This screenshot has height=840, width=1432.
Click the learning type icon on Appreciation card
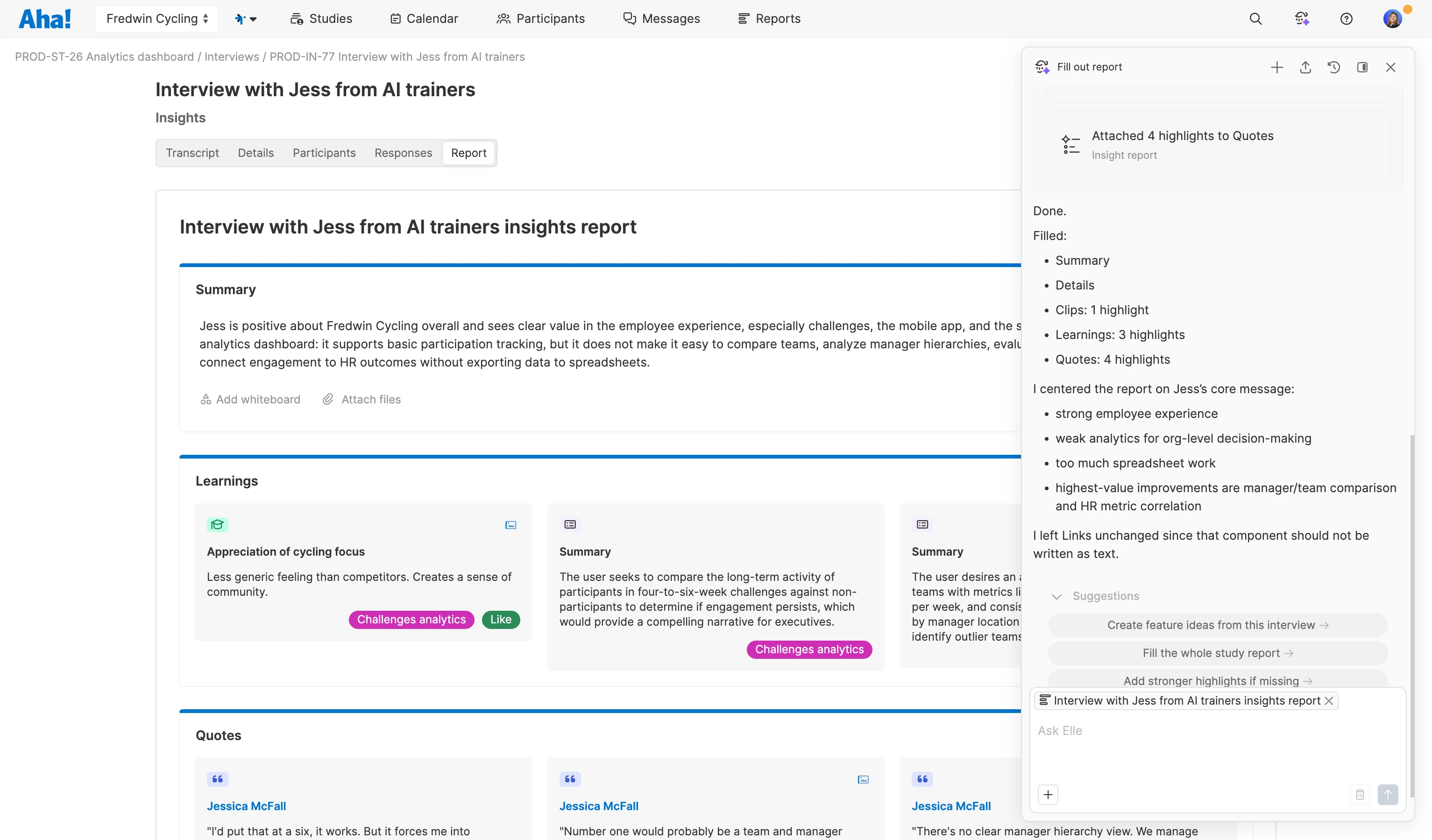coord(217,524)
